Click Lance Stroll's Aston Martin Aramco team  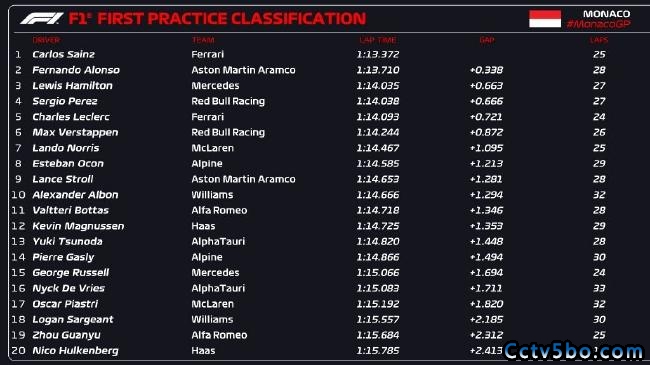(243, 179)
